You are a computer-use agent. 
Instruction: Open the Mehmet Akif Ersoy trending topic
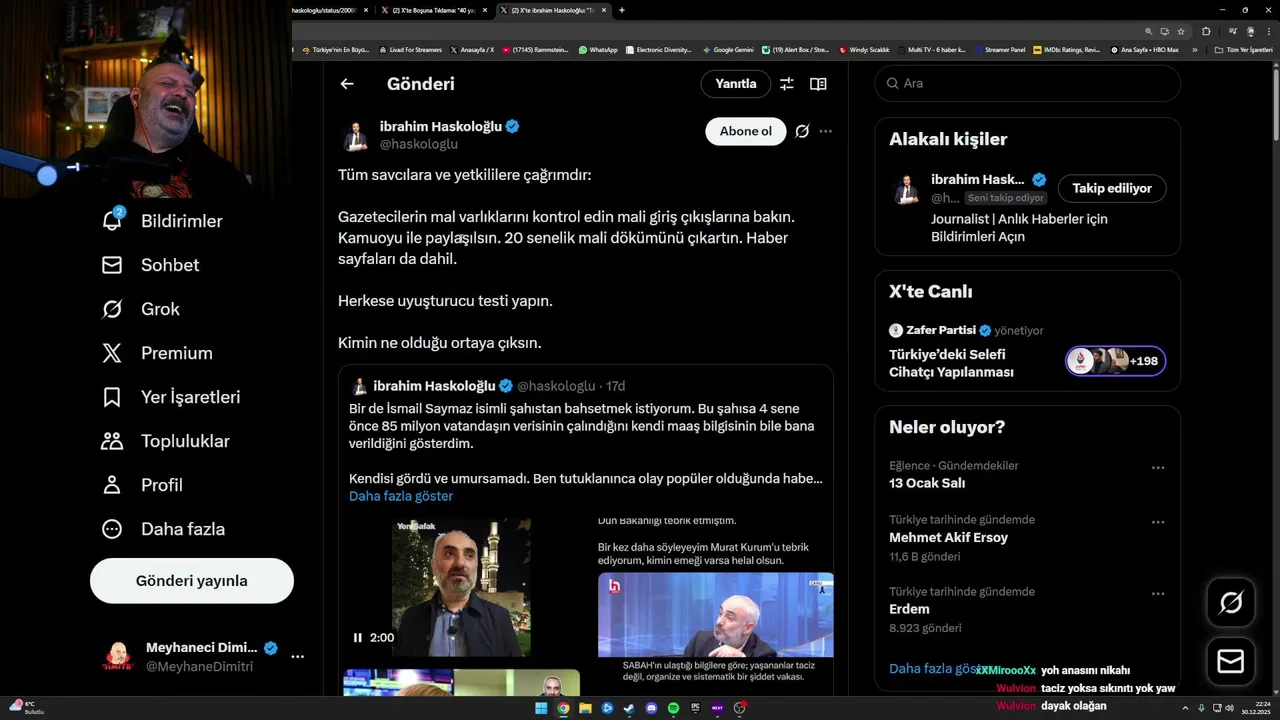(948, 537)
